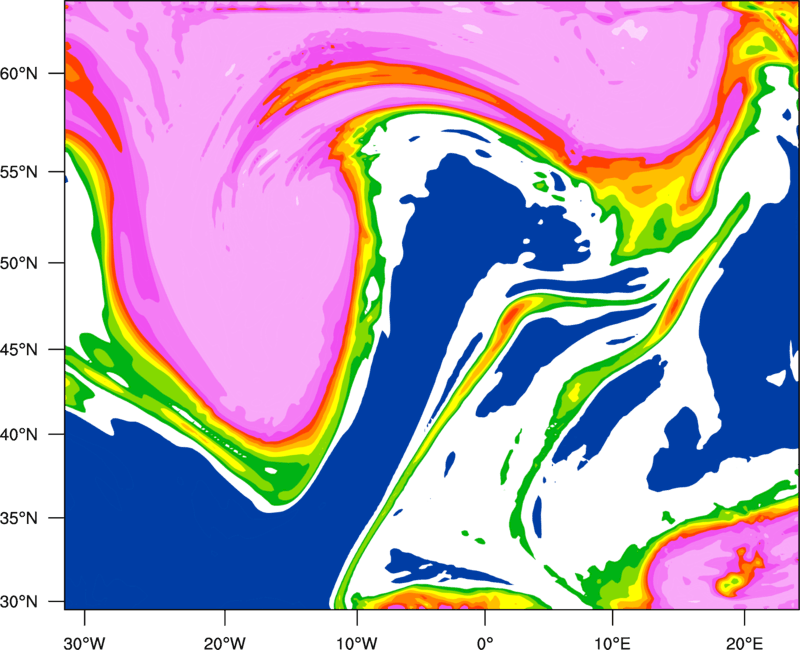Click the 20°E longitude label
Screen dimensions: 800x650
coord(744,643)
